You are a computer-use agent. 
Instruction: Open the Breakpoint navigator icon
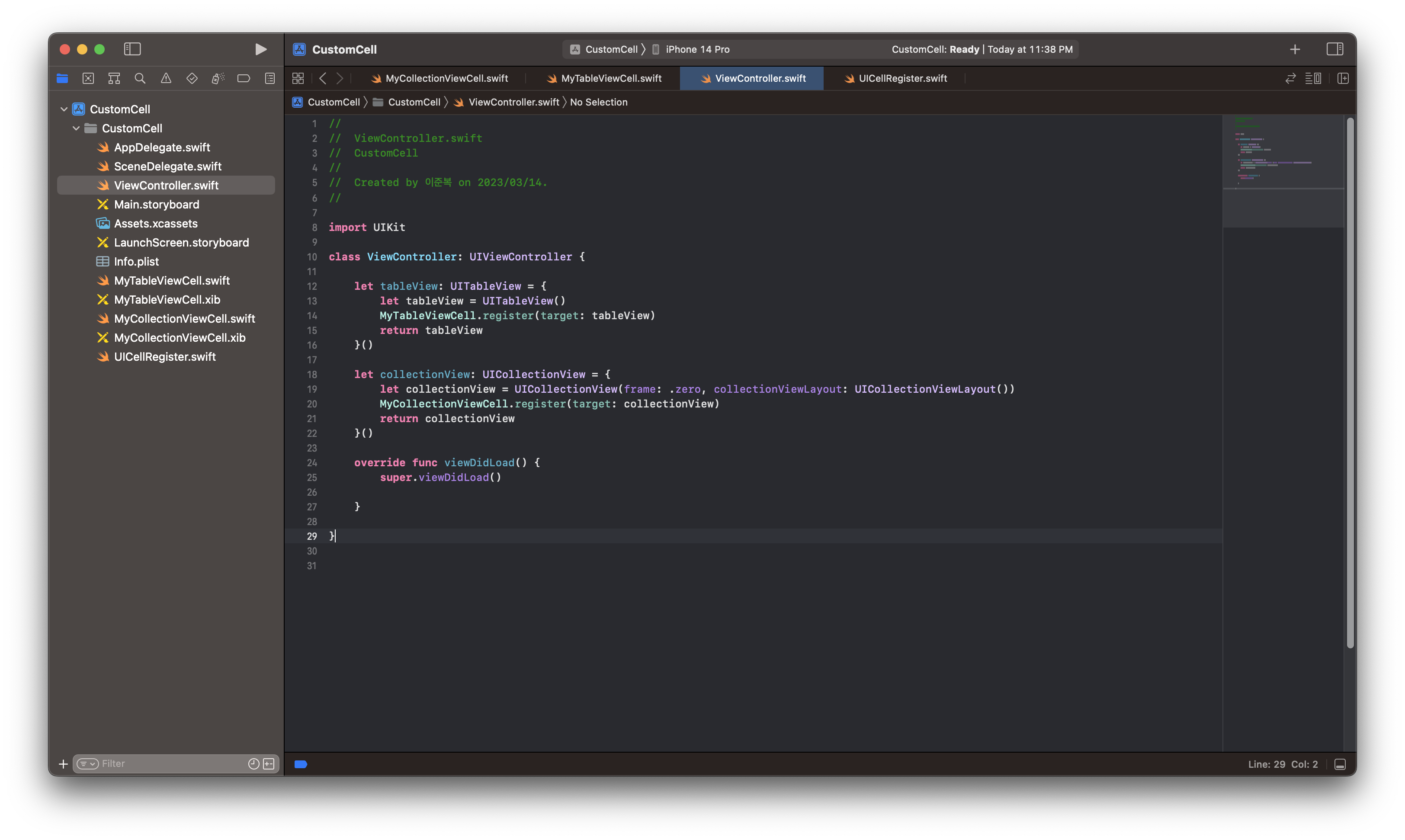tap(244, 79)
